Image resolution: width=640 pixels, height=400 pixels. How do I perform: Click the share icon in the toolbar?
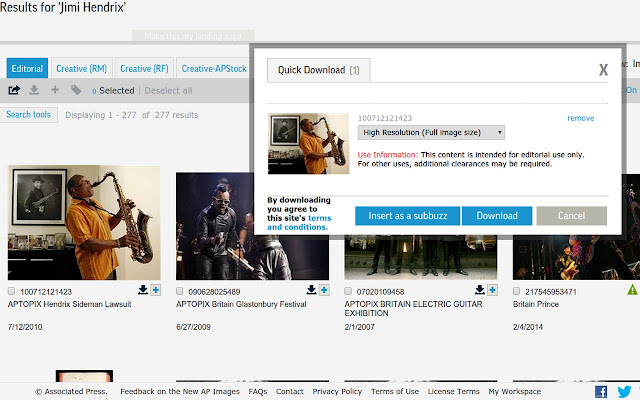click(x=14, y=90)
